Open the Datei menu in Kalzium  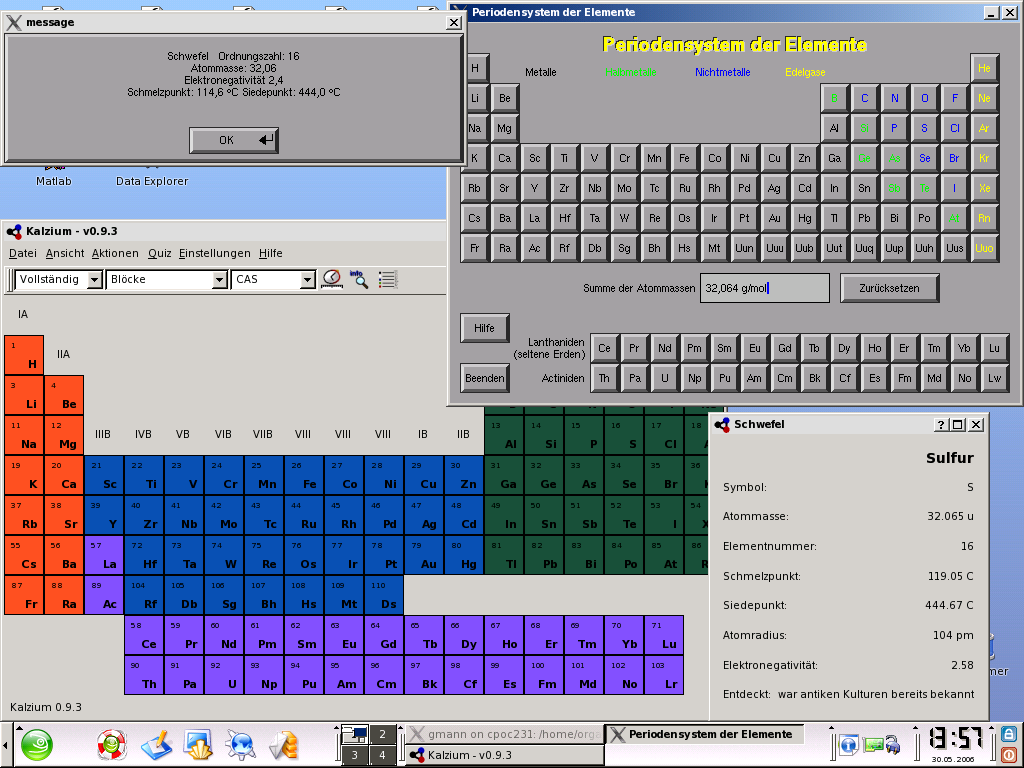point(23,253)
